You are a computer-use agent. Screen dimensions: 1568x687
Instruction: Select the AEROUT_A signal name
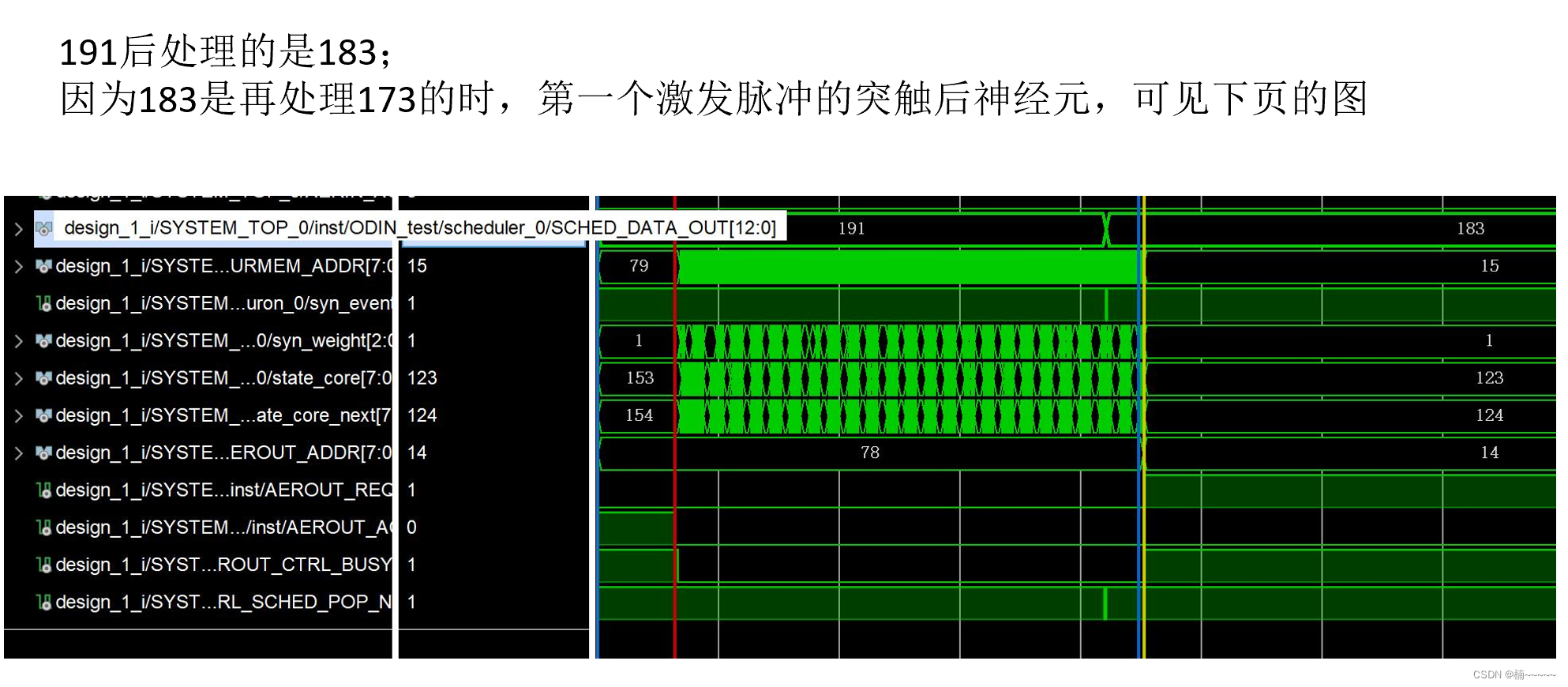(224, 527)
